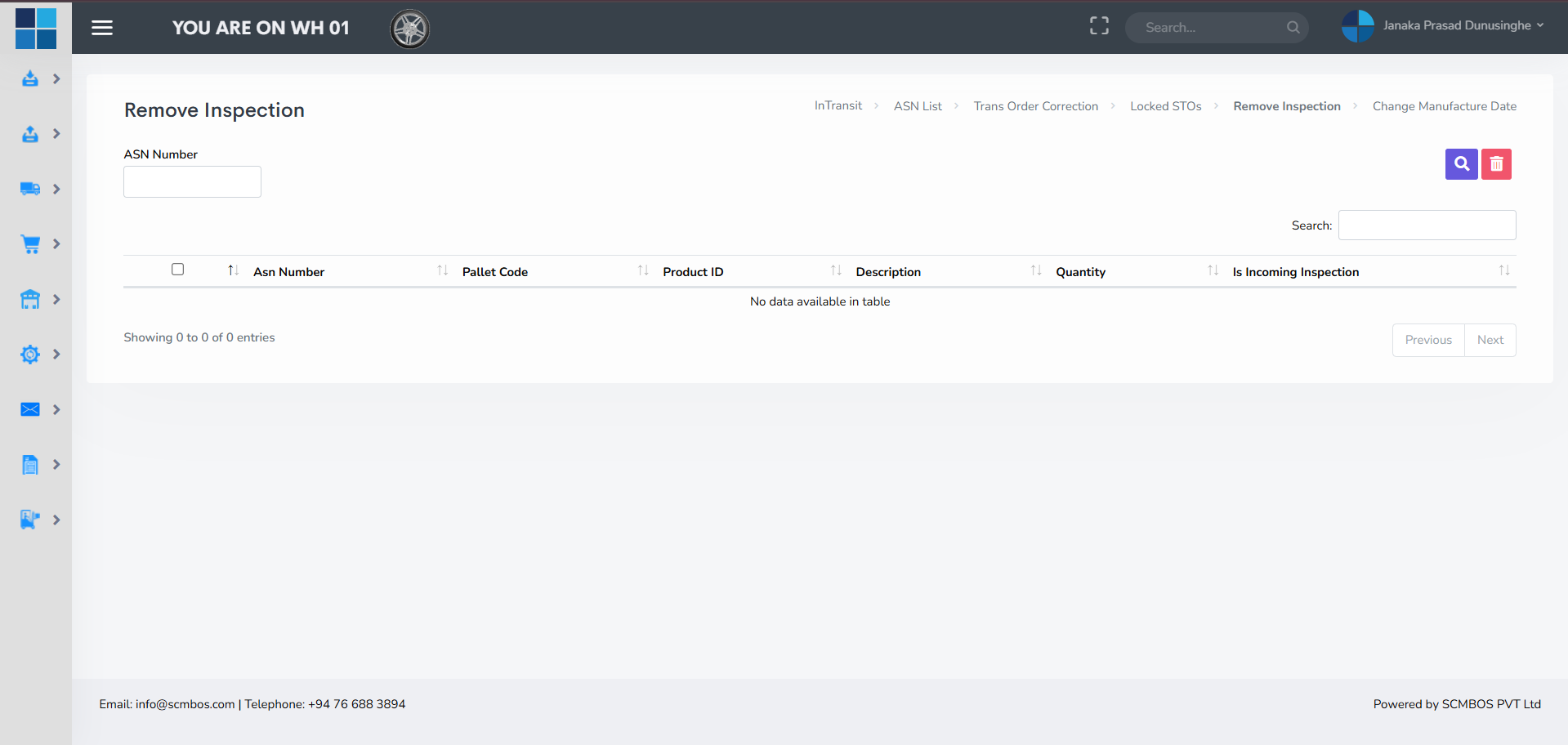The image size is (1568, 745).
Task: Expand the inbound tray sidebar chevron
Action: [56, 79]
